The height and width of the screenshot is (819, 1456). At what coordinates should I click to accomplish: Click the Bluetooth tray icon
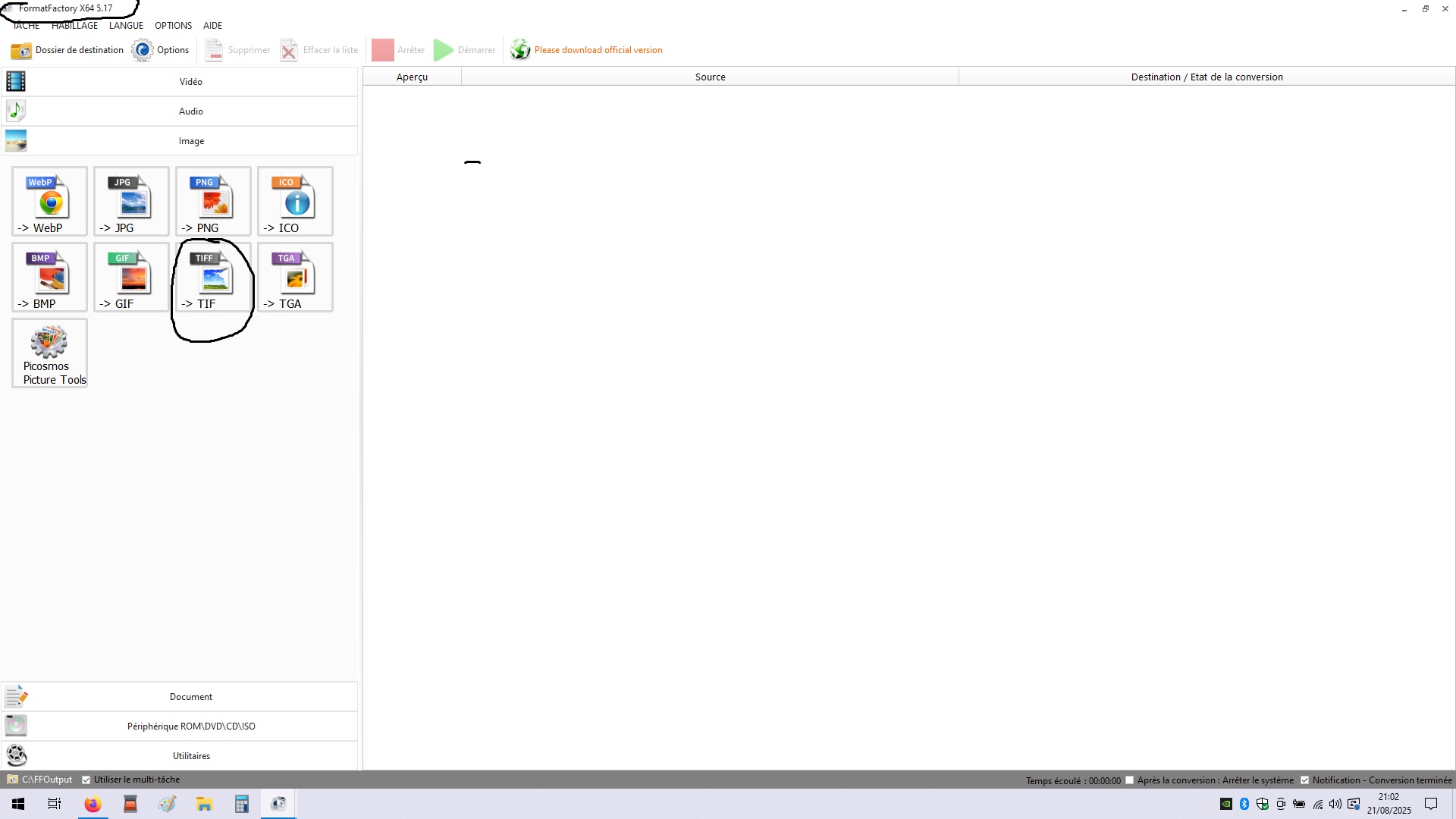[x=1244, y=804]
